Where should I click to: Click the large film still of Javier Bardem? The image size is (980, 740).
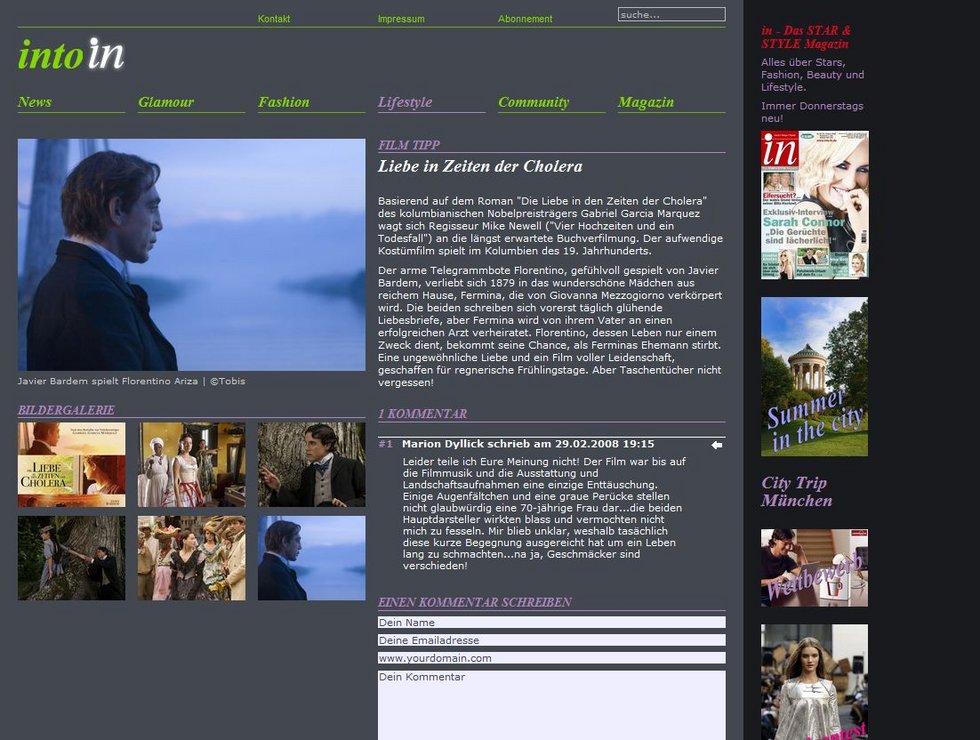click(x=191, y=254)
